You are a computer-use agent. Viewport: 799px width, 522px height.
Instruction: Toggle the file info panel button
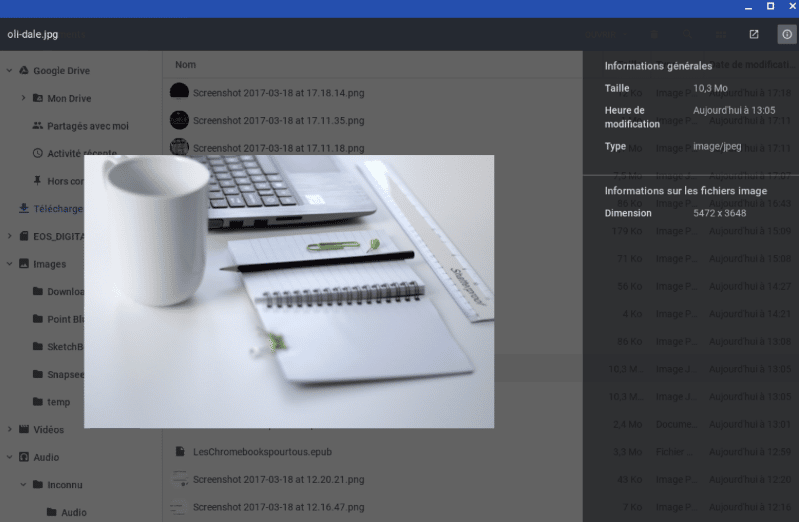(x=787, y=34)
